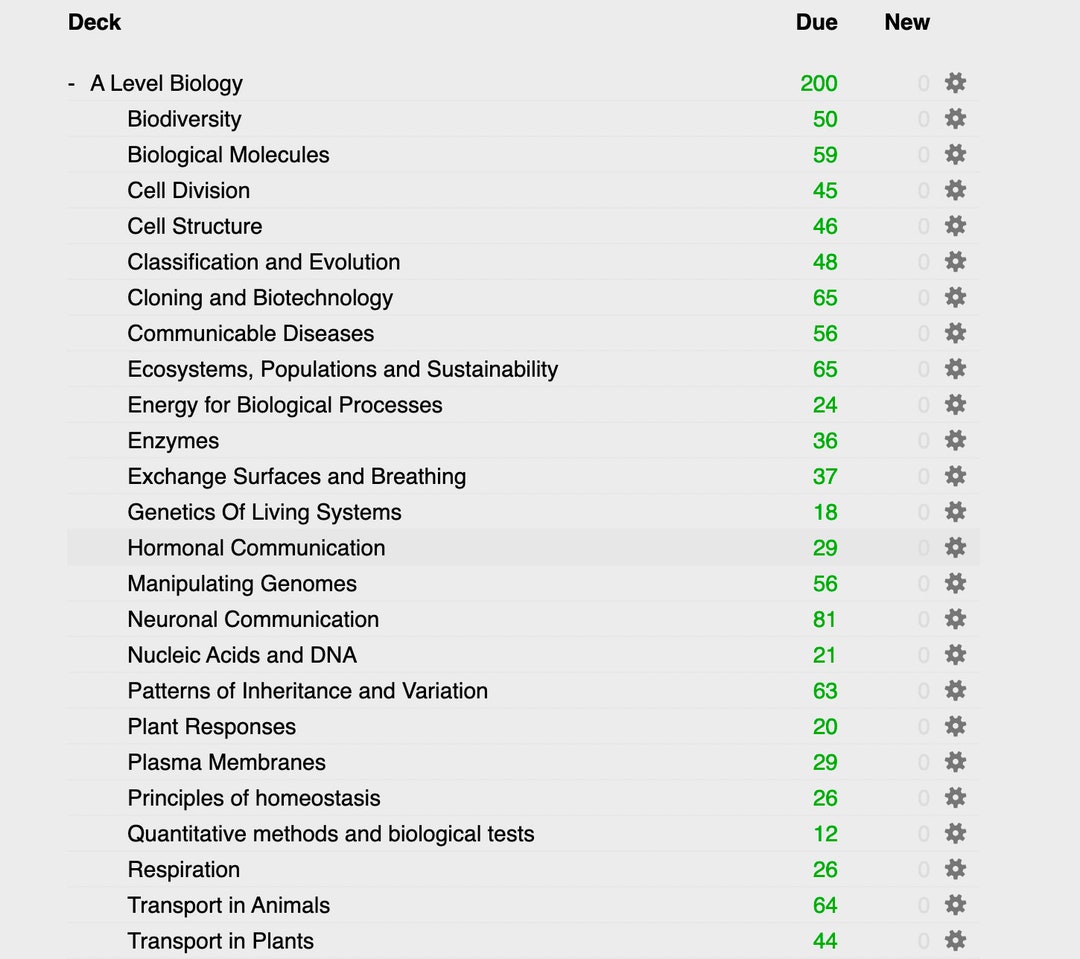Collapse the A Level Biology deck

[71, 83]
